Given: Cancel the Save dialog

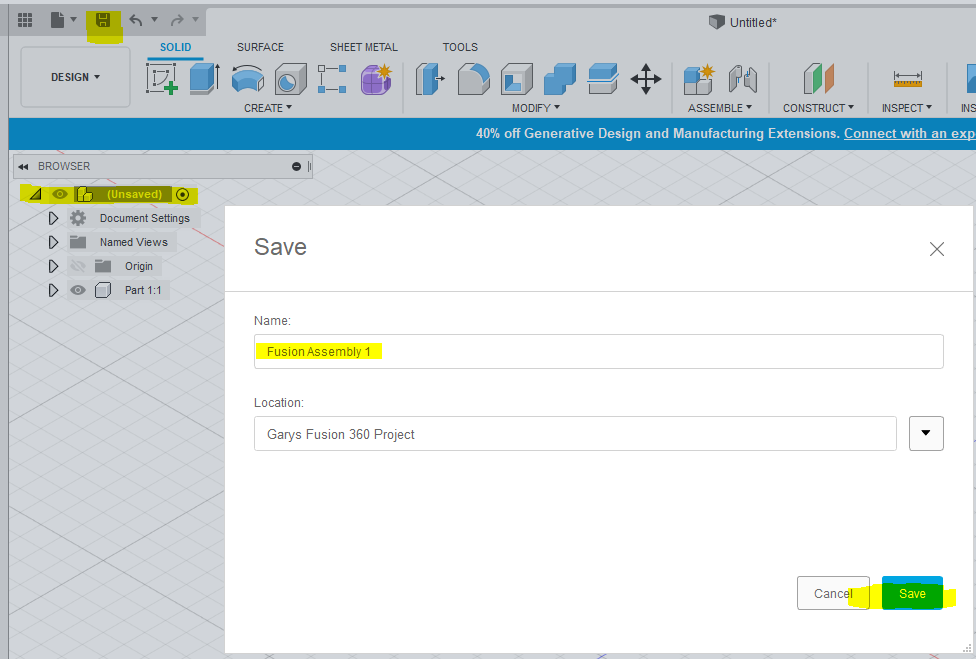Looking at the screenshot, I should click(833, 592).
